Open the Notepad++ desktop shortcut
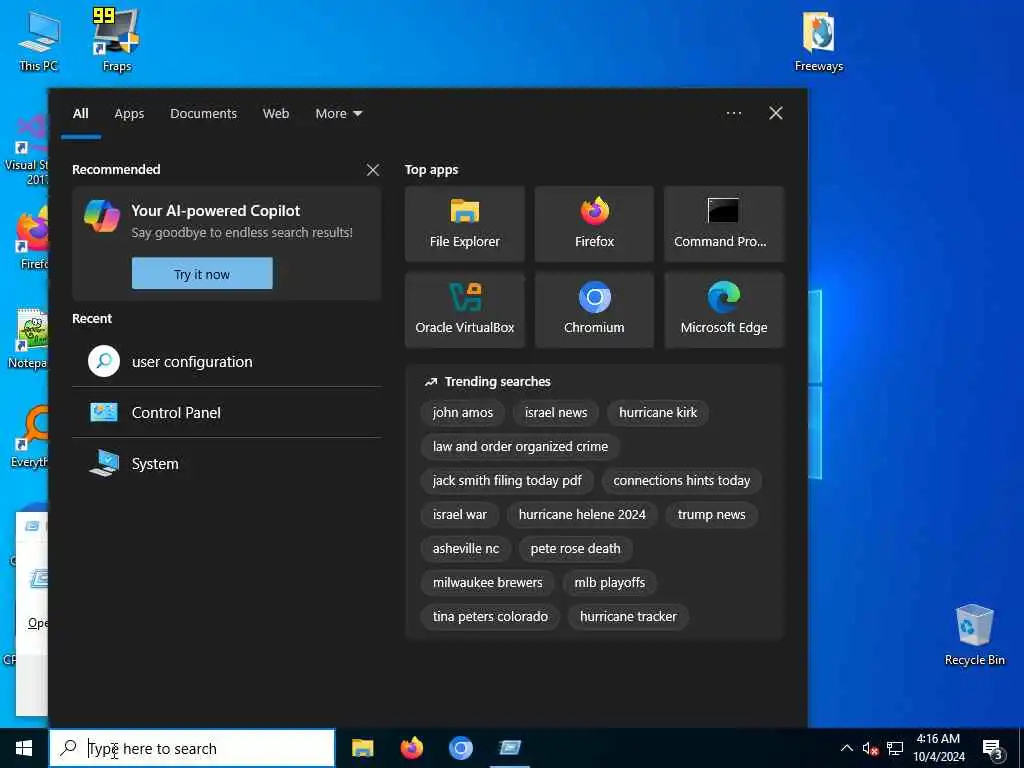This screenshot has height=768, width=1024. 27,338
